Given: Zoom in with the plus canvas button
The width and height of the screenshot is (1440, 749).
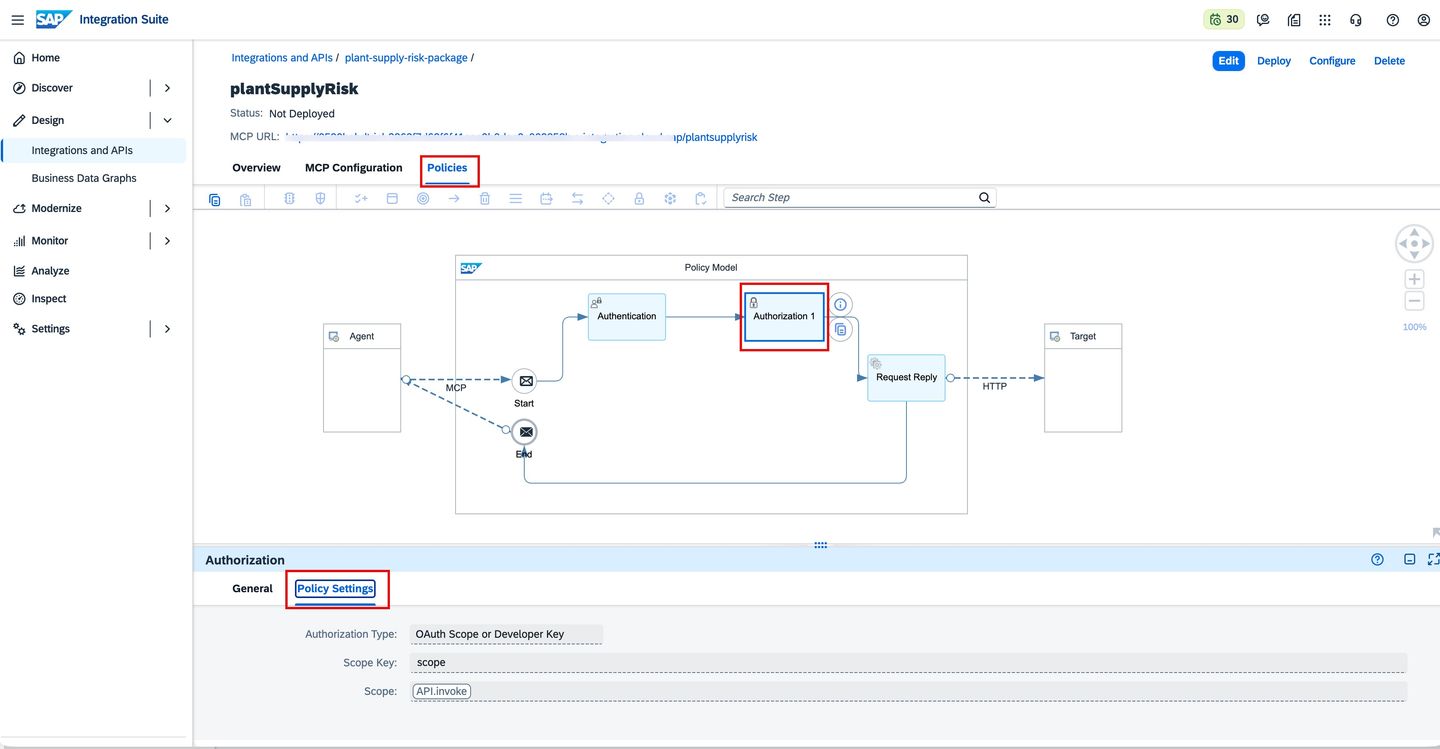Looking at the screenshot, I should tap(1415, 279).
